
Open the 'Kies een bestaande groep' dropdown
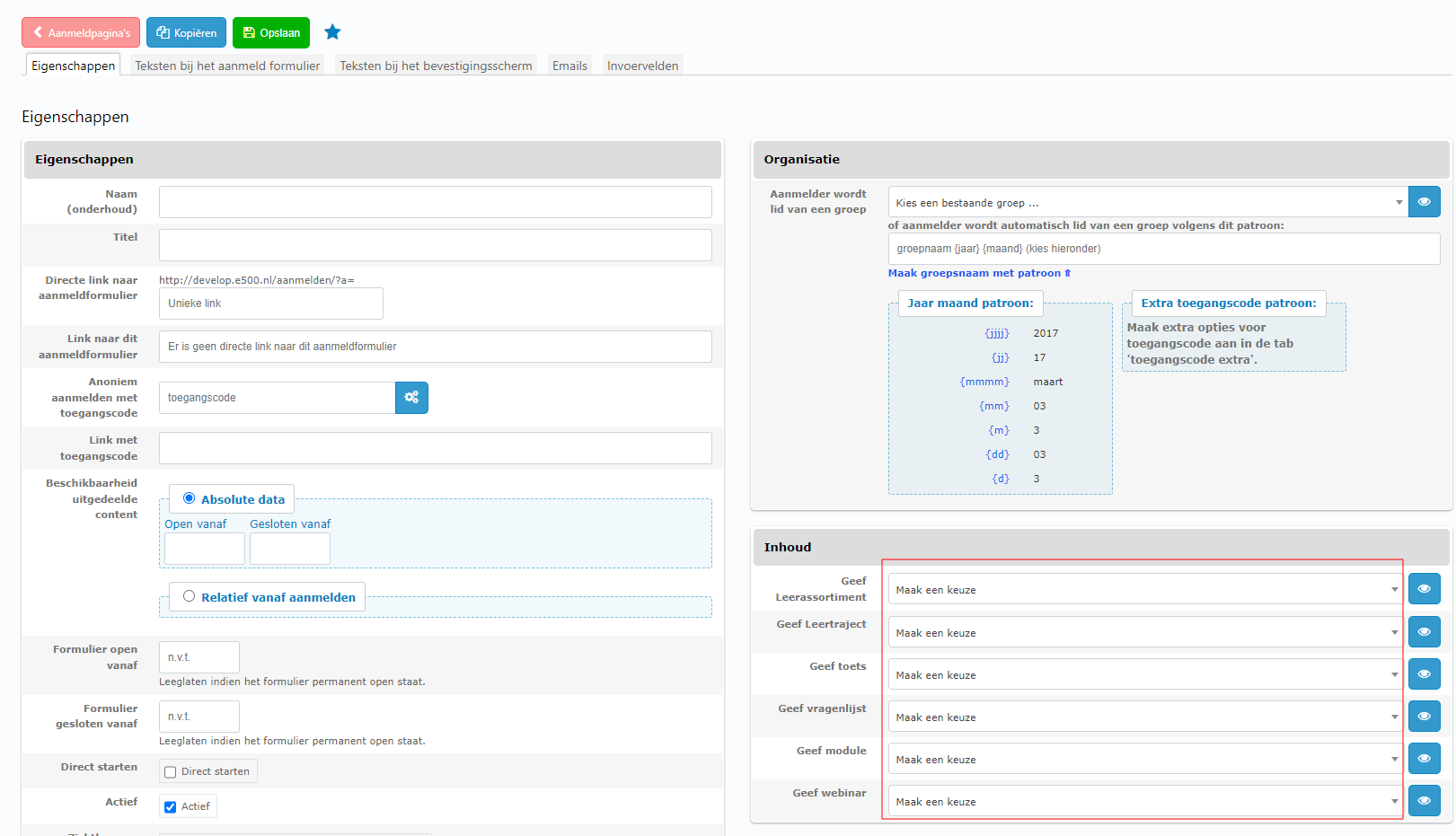(1147, 203)
